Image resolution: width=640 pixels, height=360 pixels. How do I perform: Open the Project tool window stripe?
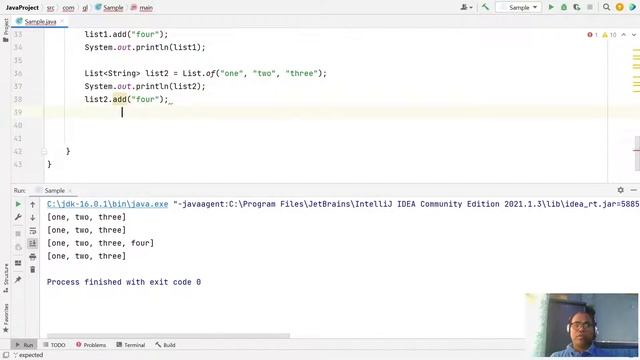coord(5,30)
